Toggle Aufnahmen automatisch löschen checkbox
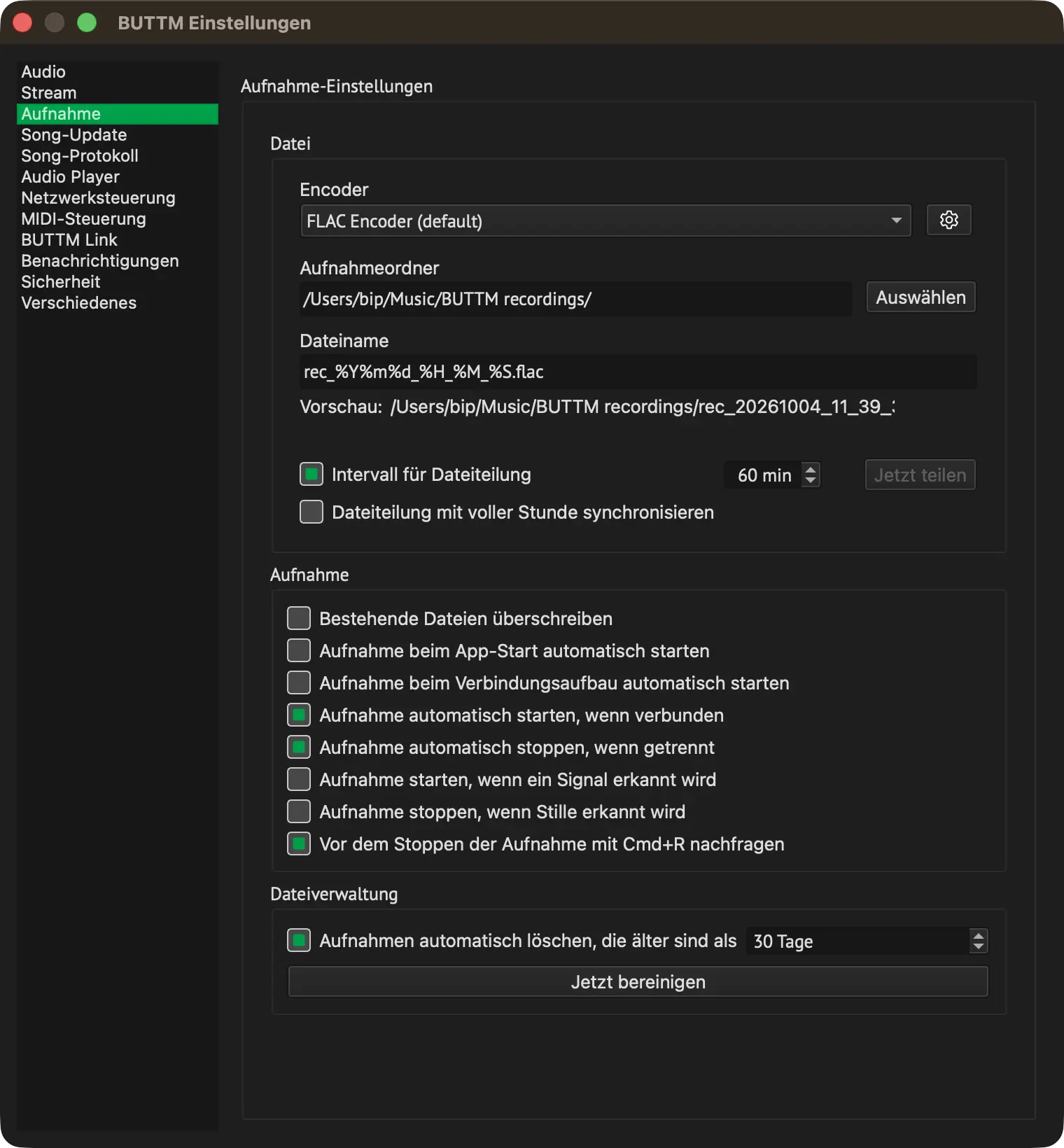 pos(299,940)
